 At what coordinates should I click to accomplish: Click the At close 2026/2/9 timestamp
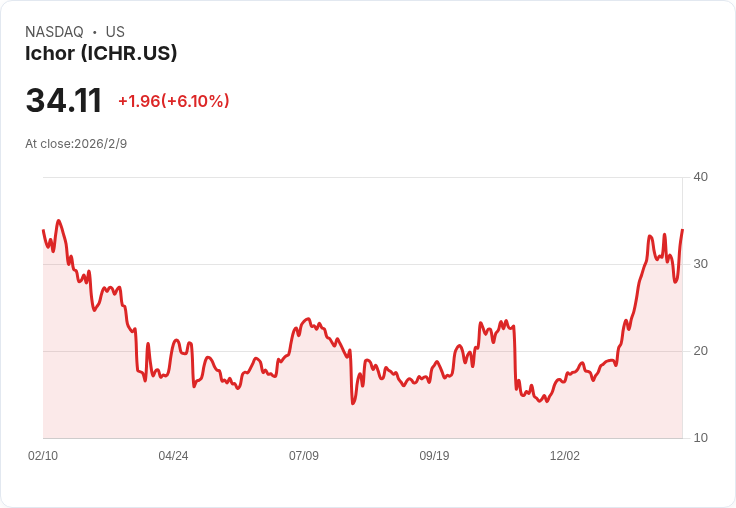coord(76,144)
